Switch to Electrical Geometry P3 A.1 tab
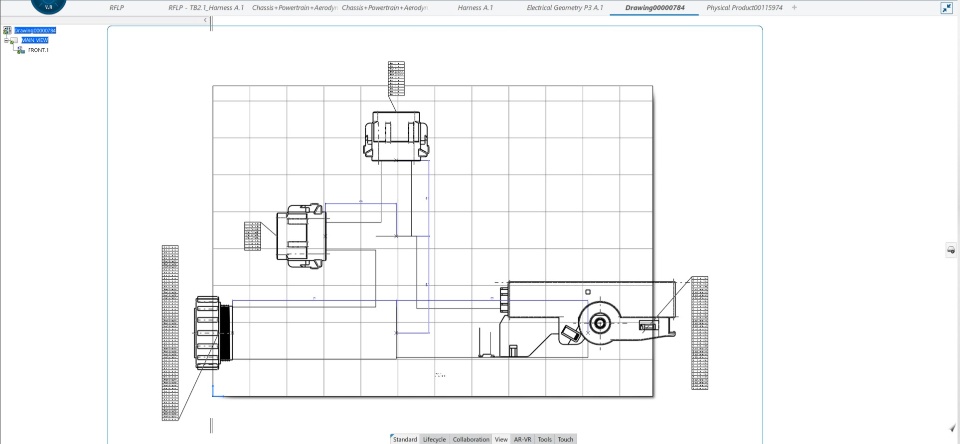This screenshot has width=960, height=444. point(564,8)
